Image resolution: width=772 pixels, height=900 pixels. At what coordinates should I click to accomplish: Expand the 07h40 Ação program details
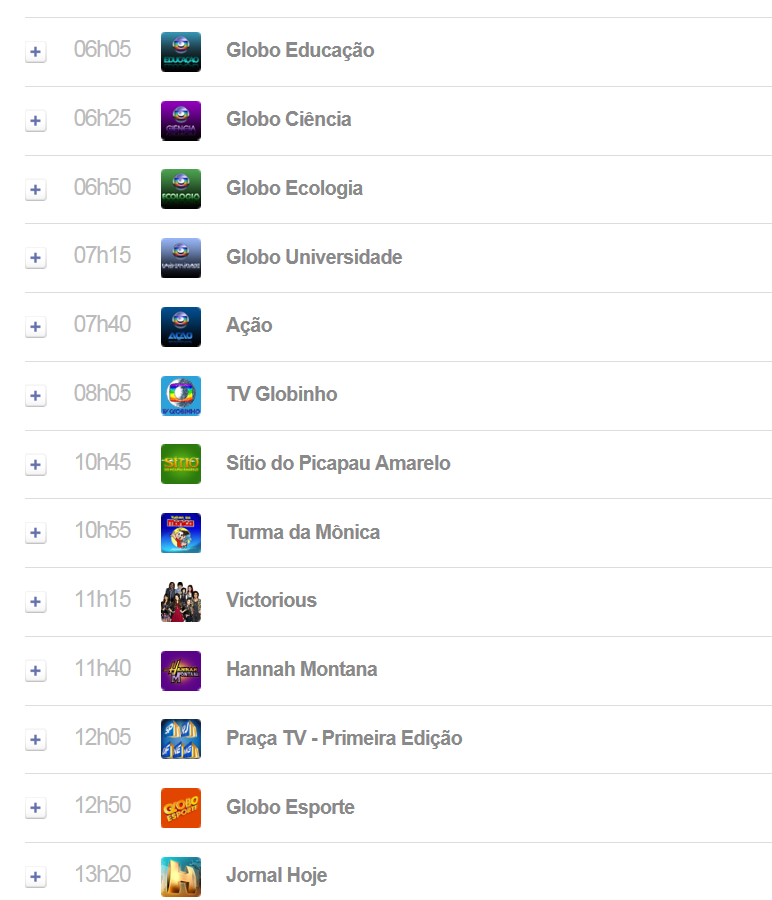pyautogui.click(x=36, y=327)
